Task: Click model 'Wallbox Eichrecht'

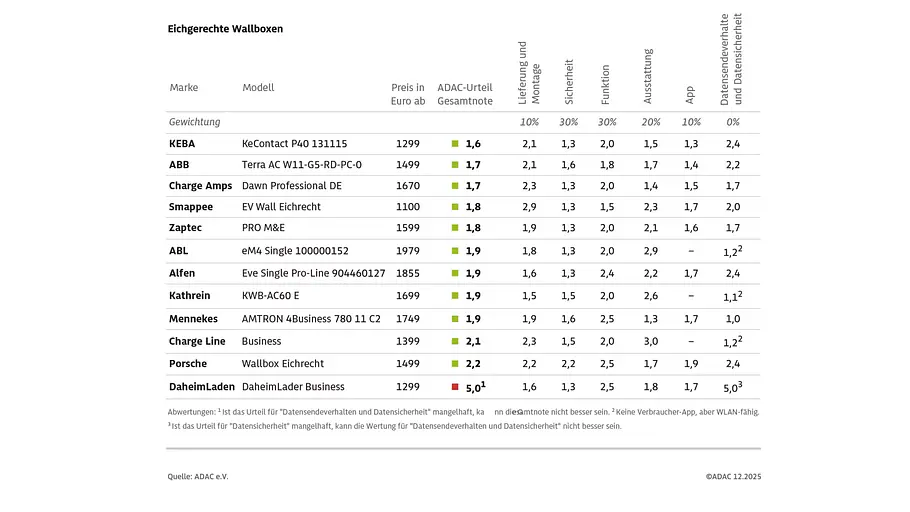Action: (x=283, y=363)
